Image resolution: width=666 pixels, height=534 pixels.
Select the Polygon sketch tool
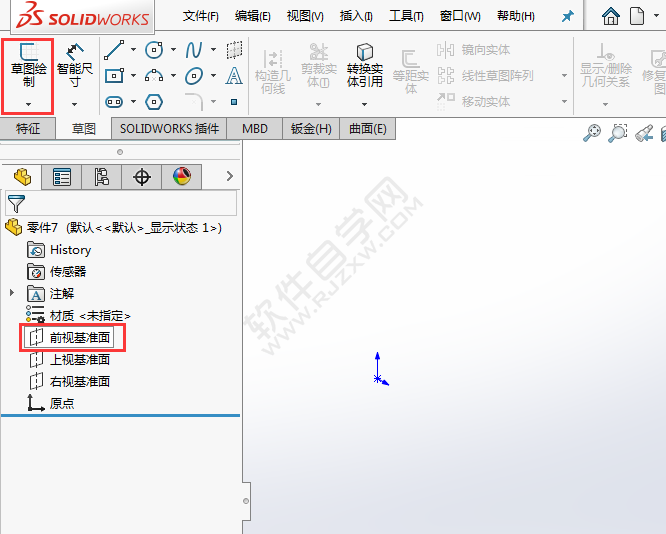(x=154, y=102)
